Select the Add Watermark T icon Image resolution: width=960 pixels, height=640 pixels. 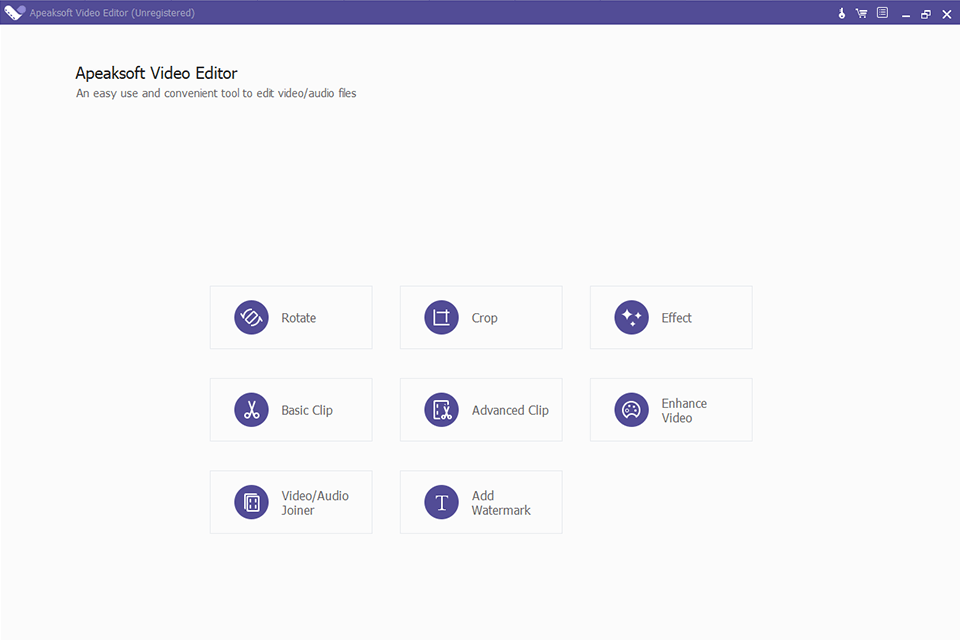(x=441, y=502)
